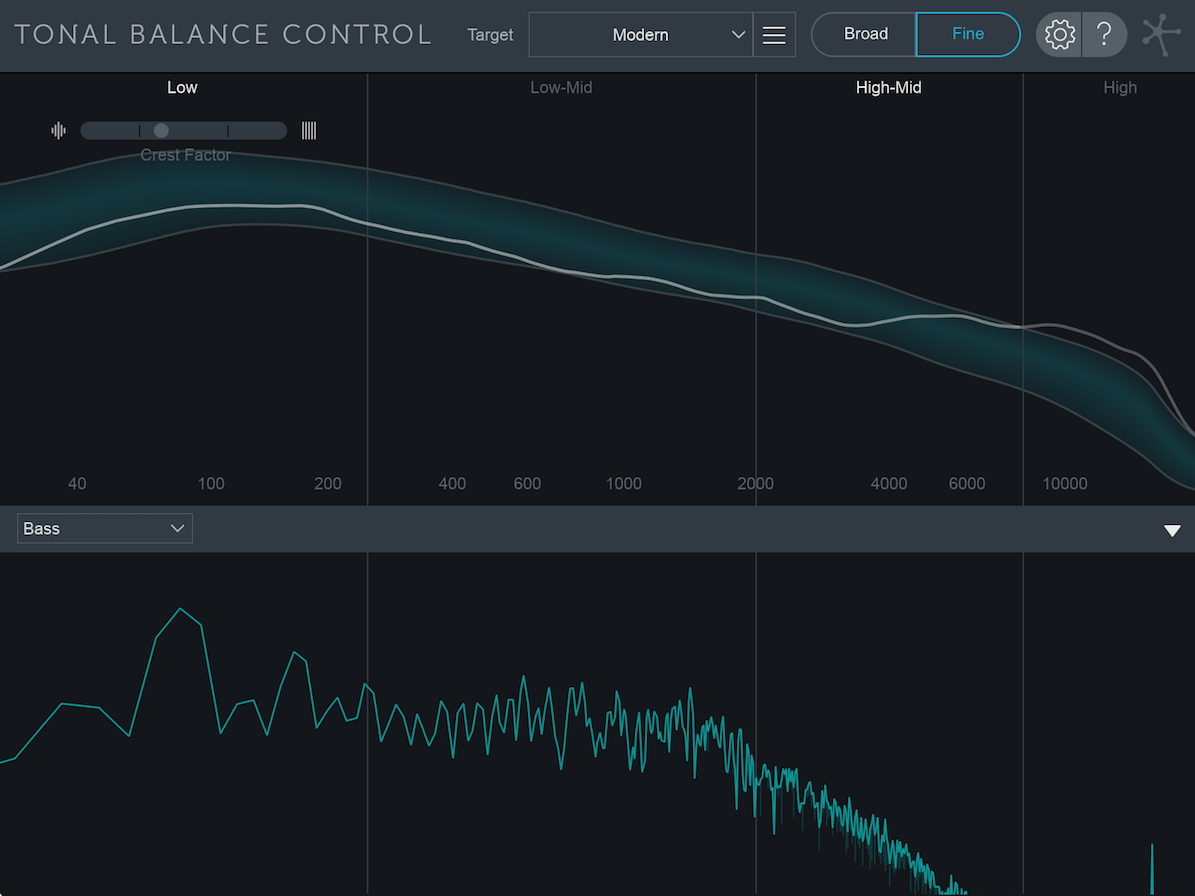This screenshot has width=1195, height=896.
Task: Click the iZotope logo icon
Action: (1161, 34)
